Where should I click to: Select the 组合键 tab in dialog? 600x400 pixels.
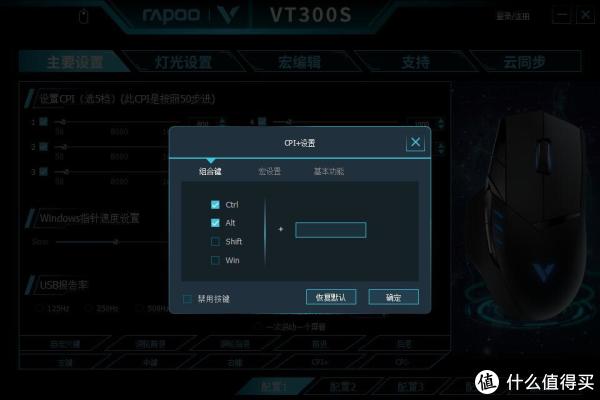(210, 171)
